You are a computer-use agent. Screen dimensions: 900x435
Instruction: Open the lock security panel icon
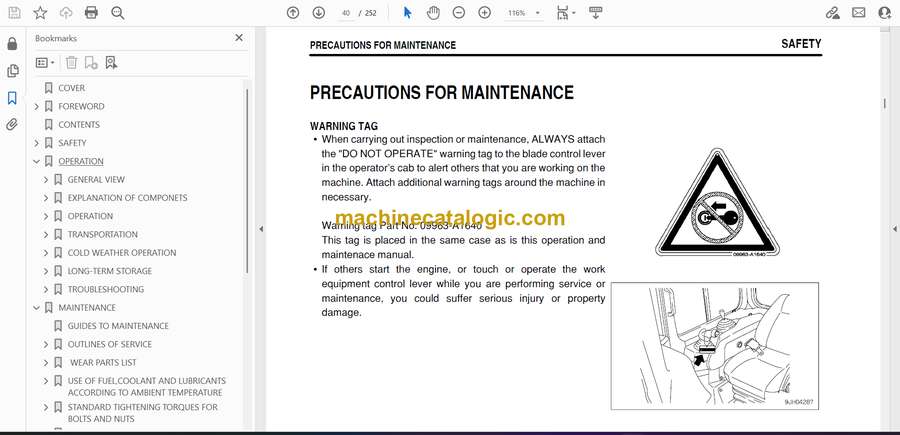12,44
